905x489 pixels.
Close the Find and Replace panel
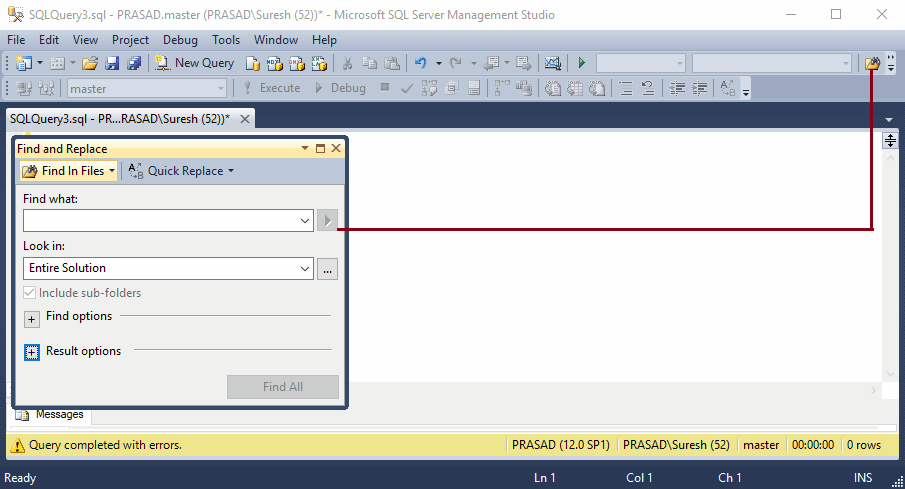336,148
